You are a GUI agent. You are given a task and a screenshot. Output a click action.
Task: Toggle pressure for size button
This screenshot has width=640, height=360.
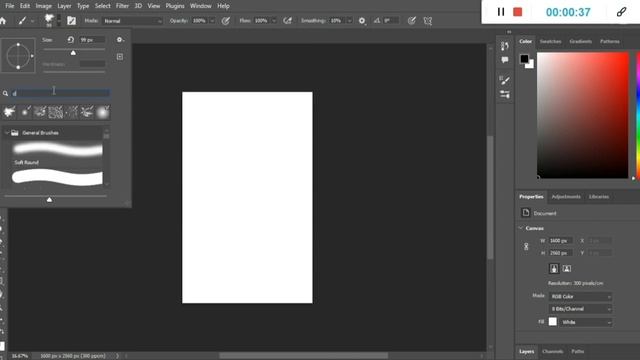tap(412, 21)
